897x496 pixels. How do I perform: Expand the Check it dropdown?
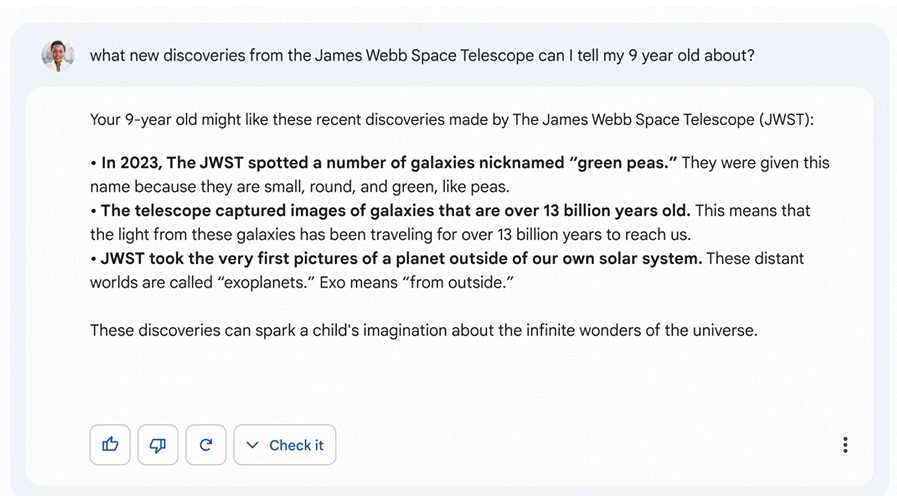(285, 445)
